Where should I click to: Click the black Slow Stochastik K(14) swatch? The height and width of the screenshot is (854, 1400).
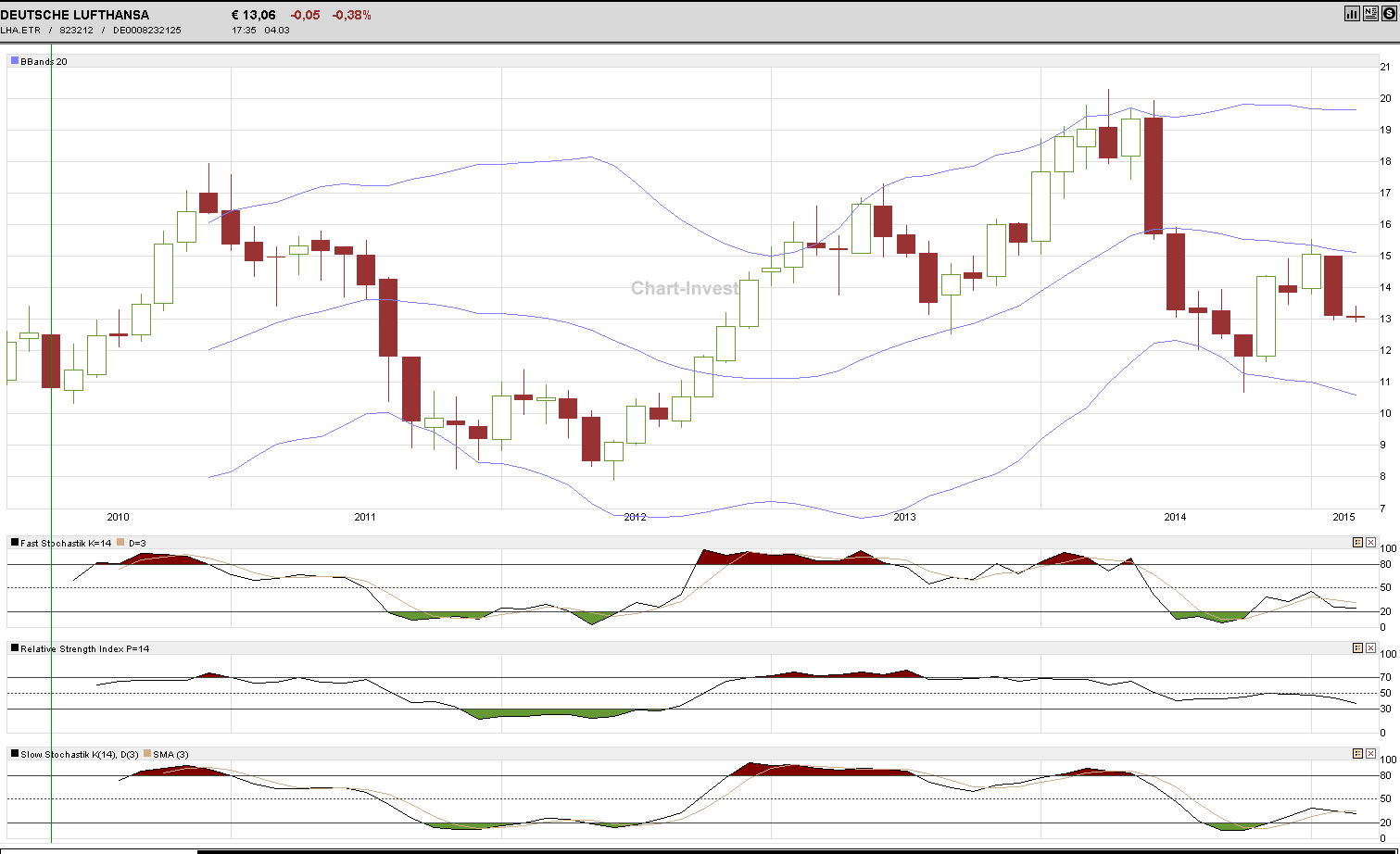pyautogui.click(x=14, y=754)
